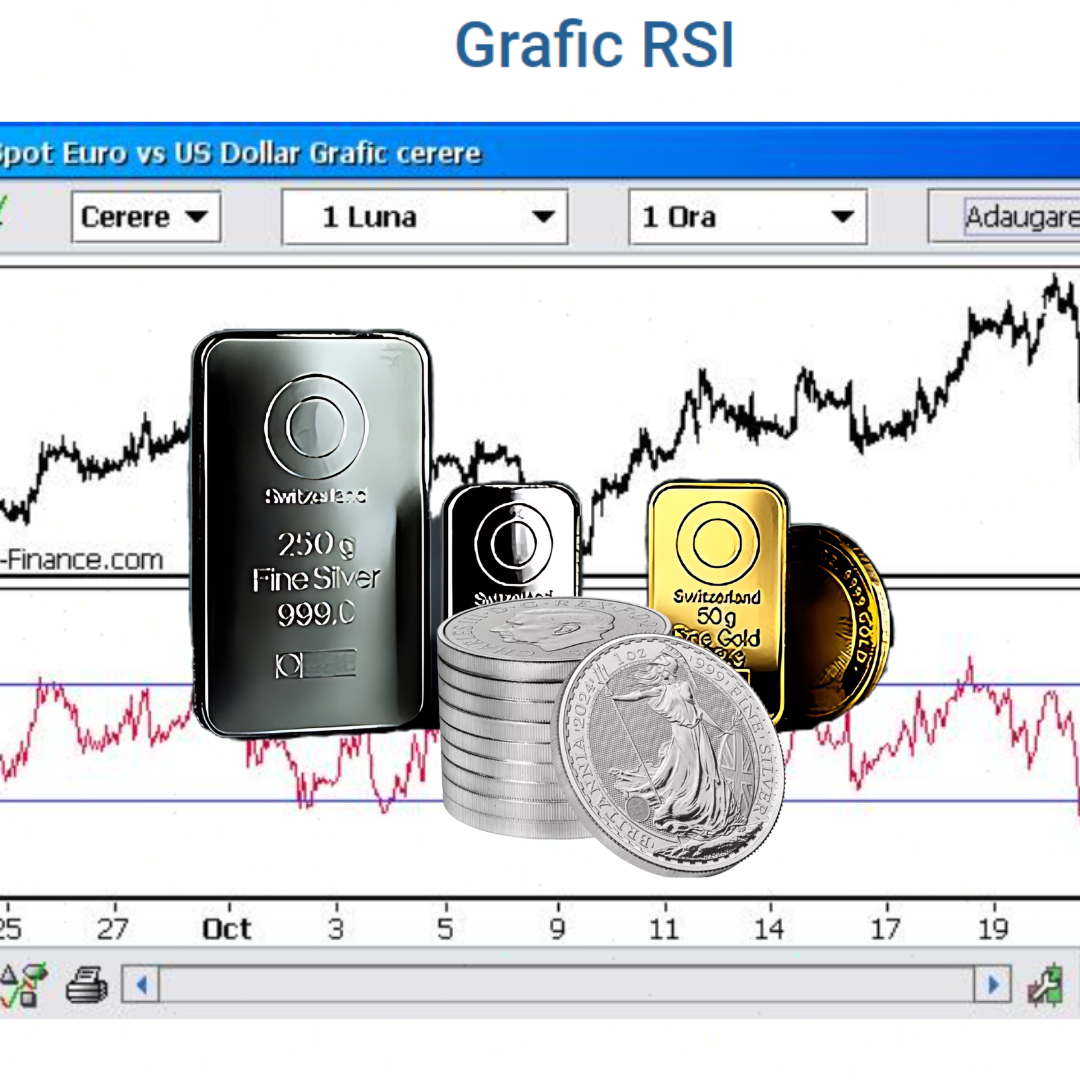The height and width of the screenshot is (1080, 1080).
Task: Open the 1 Ora interval dropdown
Action: coord(748,217)
